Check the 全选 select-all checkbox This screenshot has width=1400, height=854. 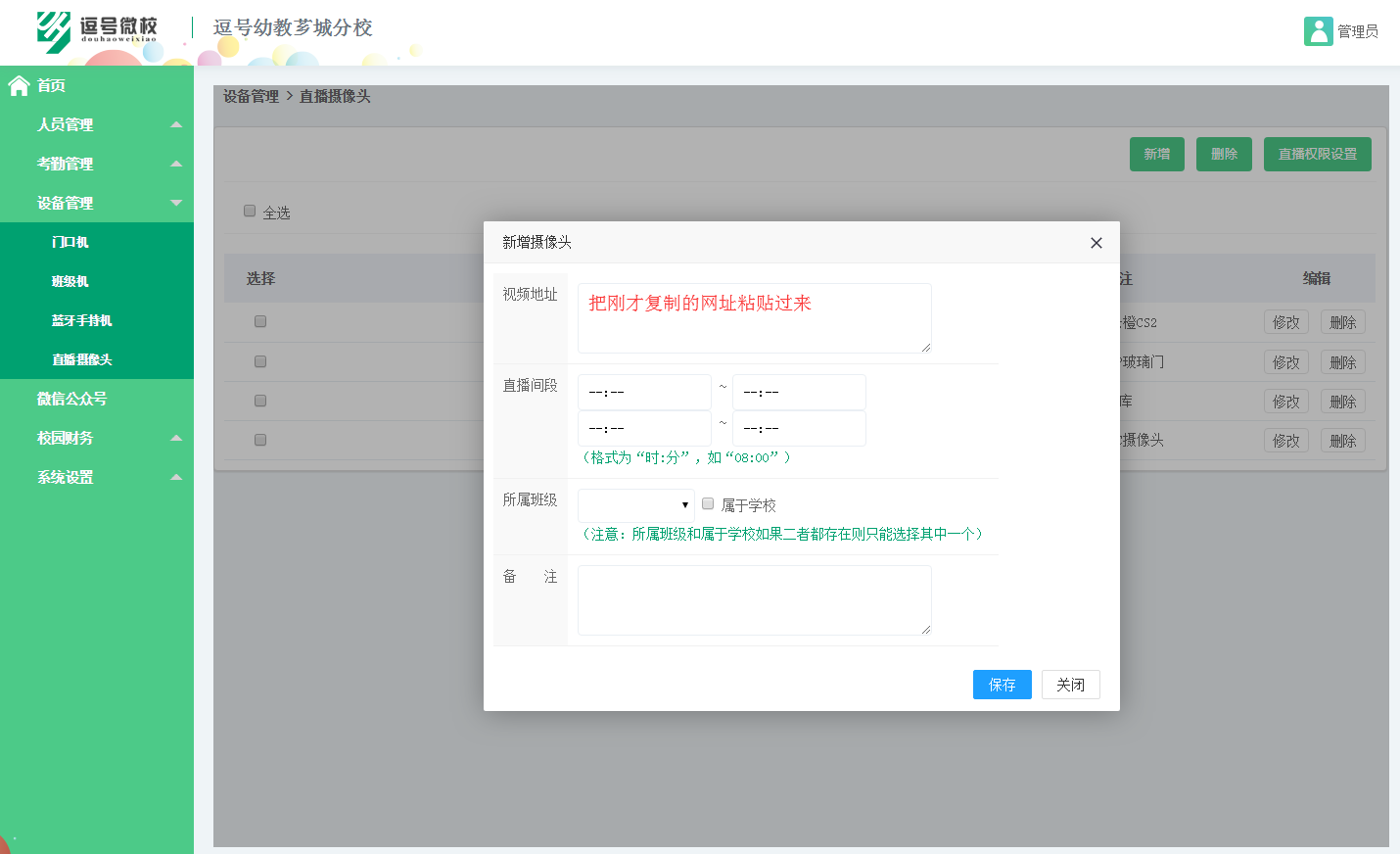(x=249, y=211)
